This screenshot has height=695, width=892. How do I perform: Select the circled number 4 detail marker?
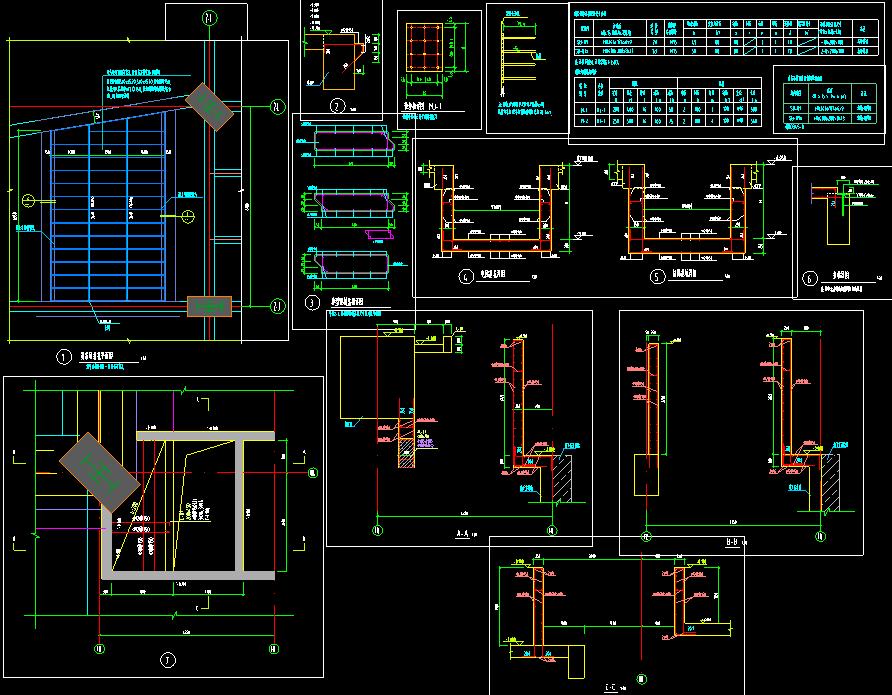(x=466, y=278)
